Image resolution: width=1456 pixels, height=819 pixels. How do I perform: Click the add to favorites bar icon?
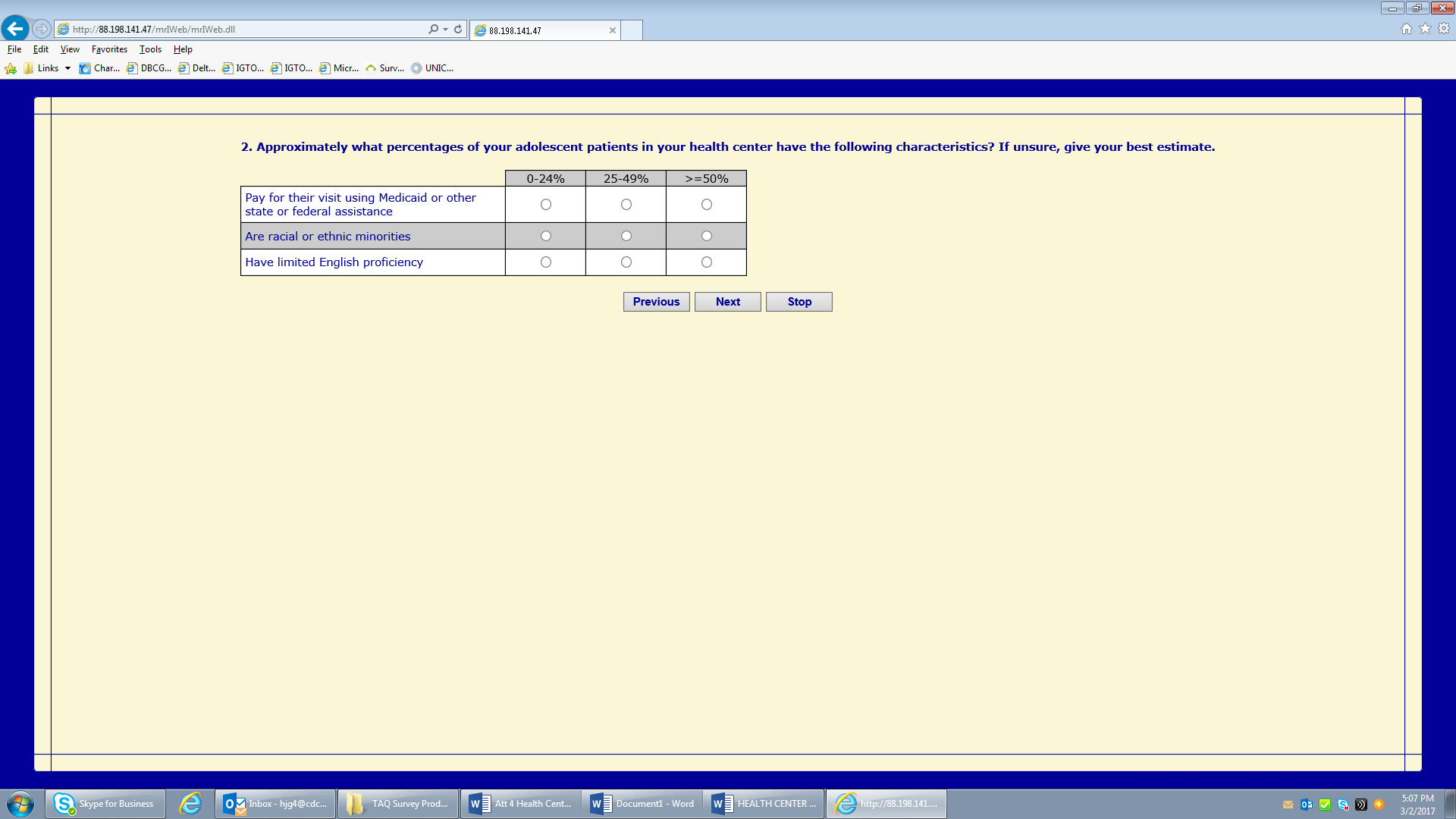point(11,68)
